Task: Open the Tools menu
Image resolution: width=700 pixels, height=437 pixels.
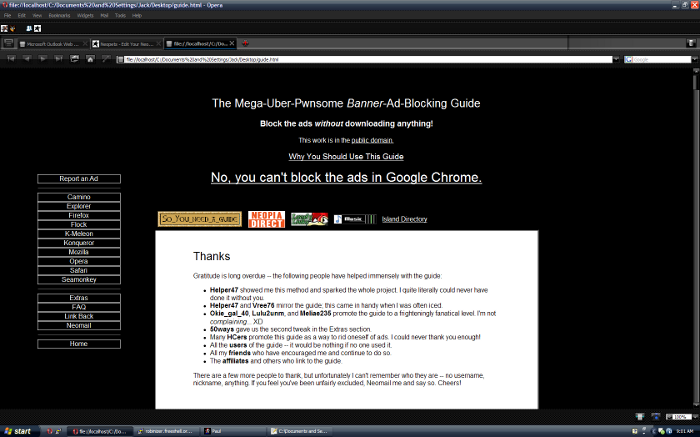Action: click(120, 16)
